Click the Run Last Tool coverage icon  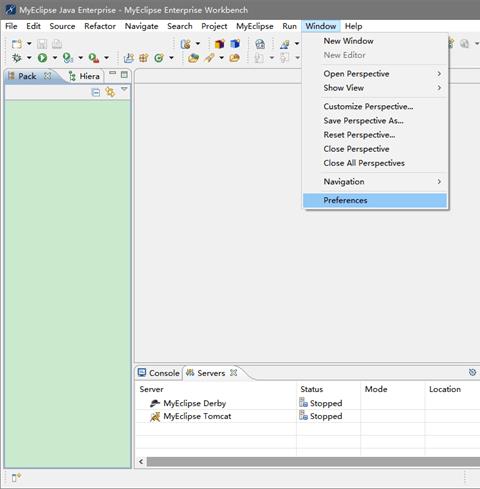click(x=68, y=58)
